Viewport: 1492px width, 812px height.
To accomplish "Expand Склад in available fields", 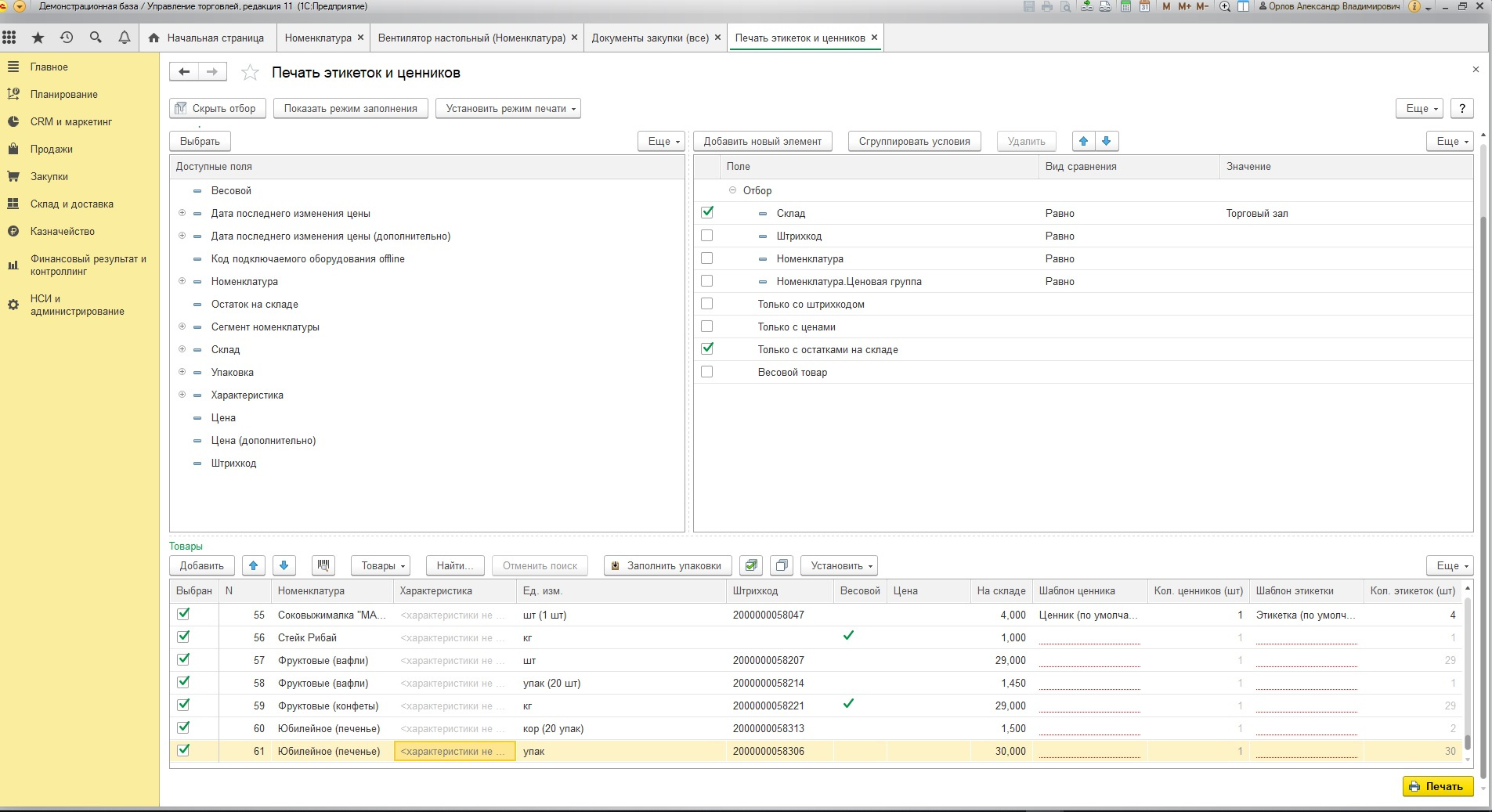I will (182, 349).
